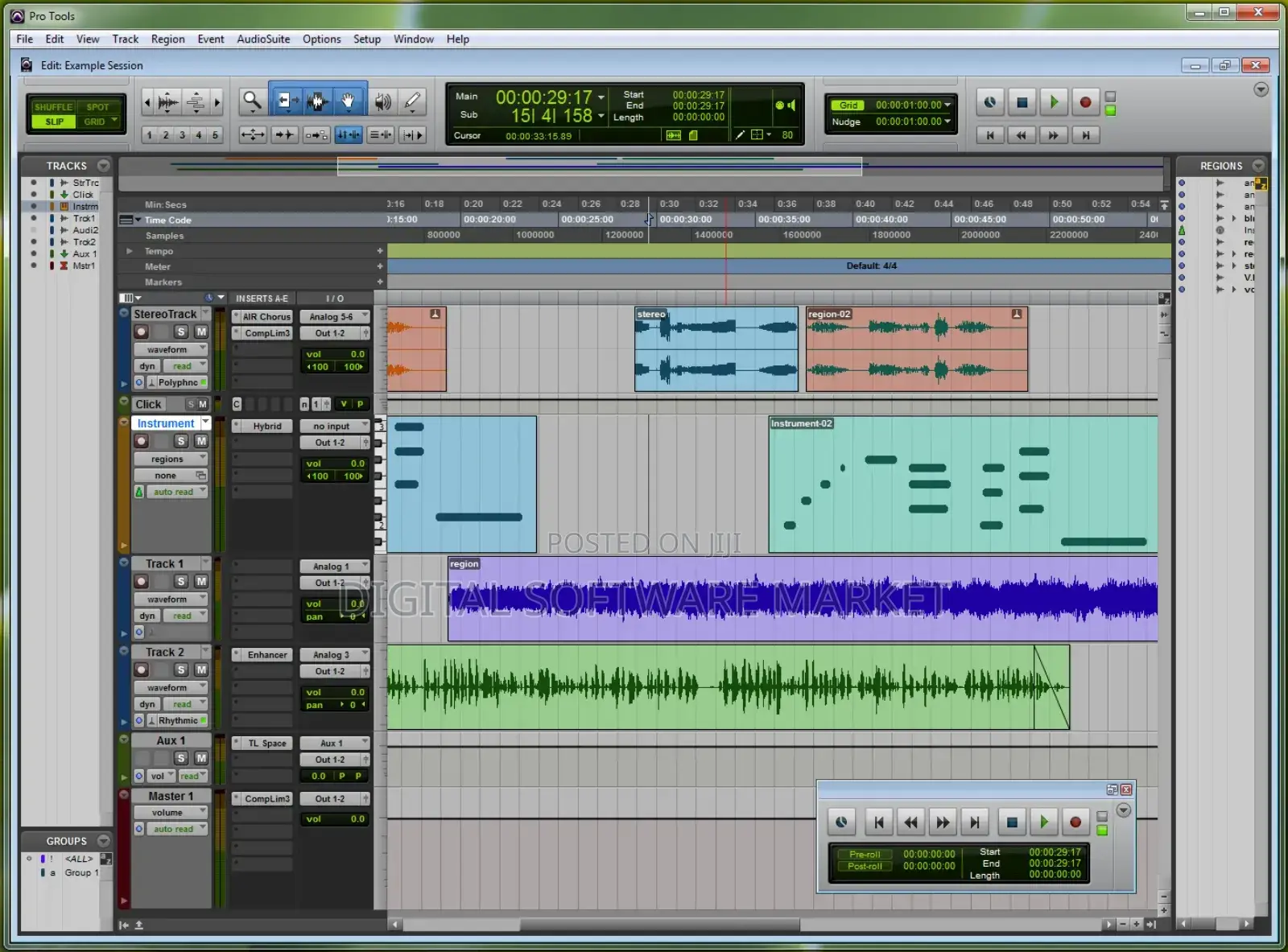Select the Trim tool
The image size is (1288, 952).
(x=285, y=101)
